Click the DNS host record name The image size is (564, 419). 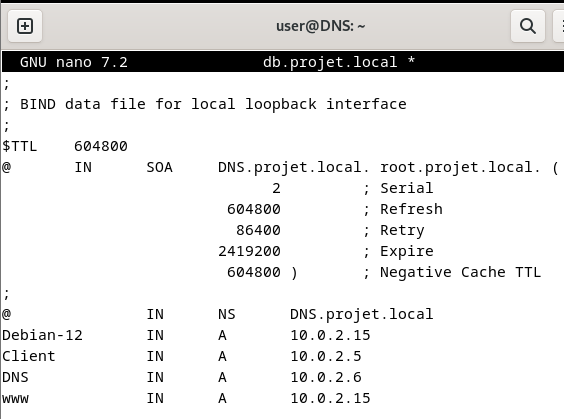coord(15,377)
